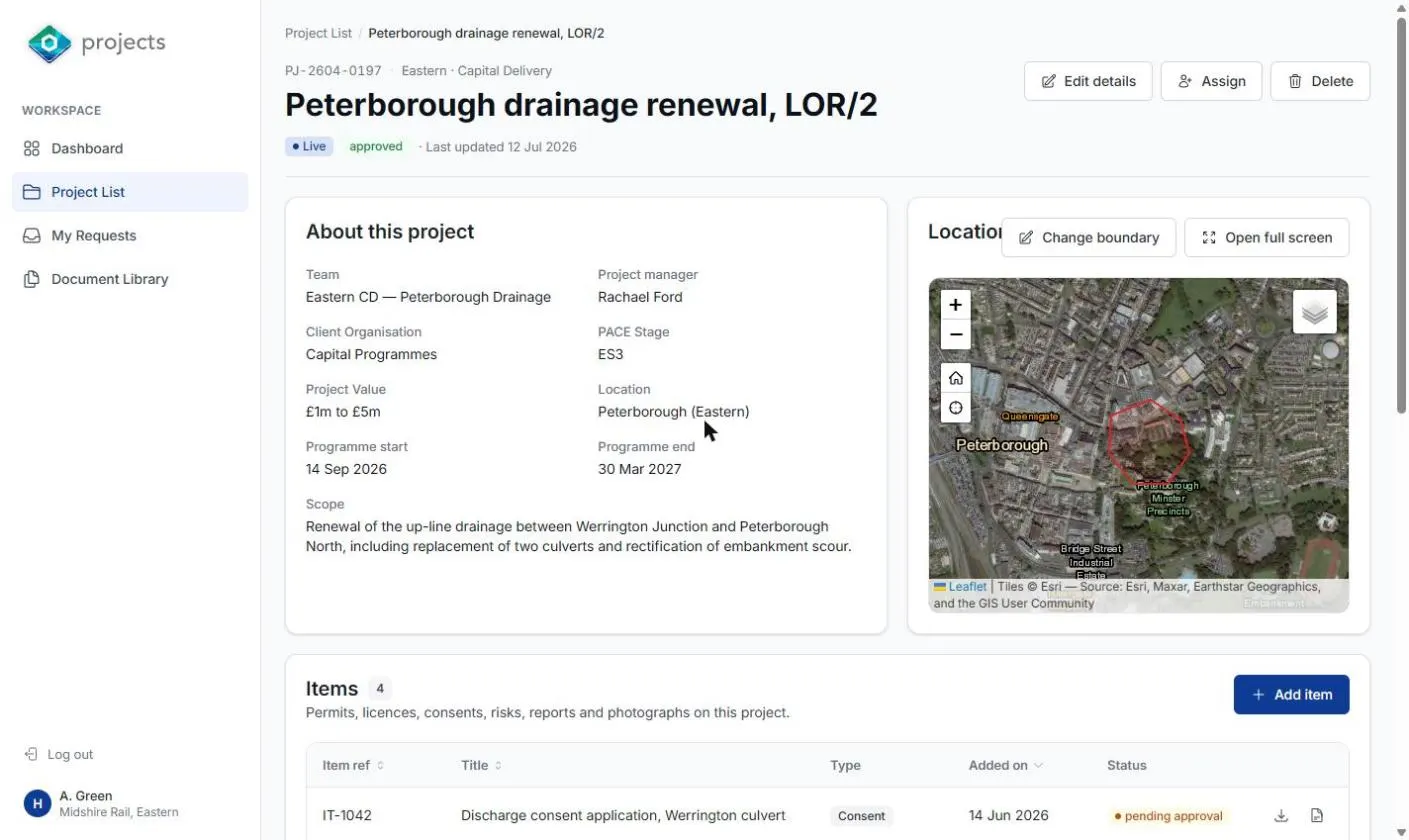This screenshot has width=1409, height=840.
Task: Follow the Project List breadcrumb link
Action: (318, 33)
